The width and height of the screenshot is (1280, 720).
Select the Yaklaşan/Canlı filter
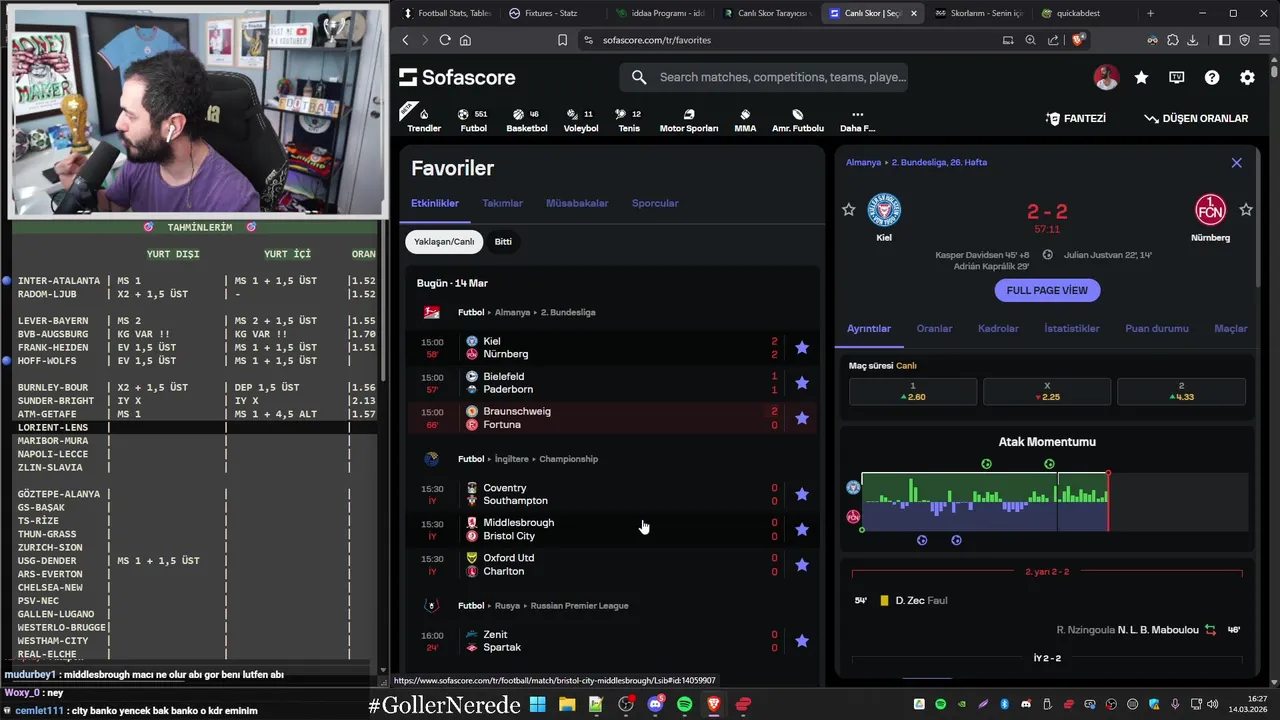coord(444,241)
